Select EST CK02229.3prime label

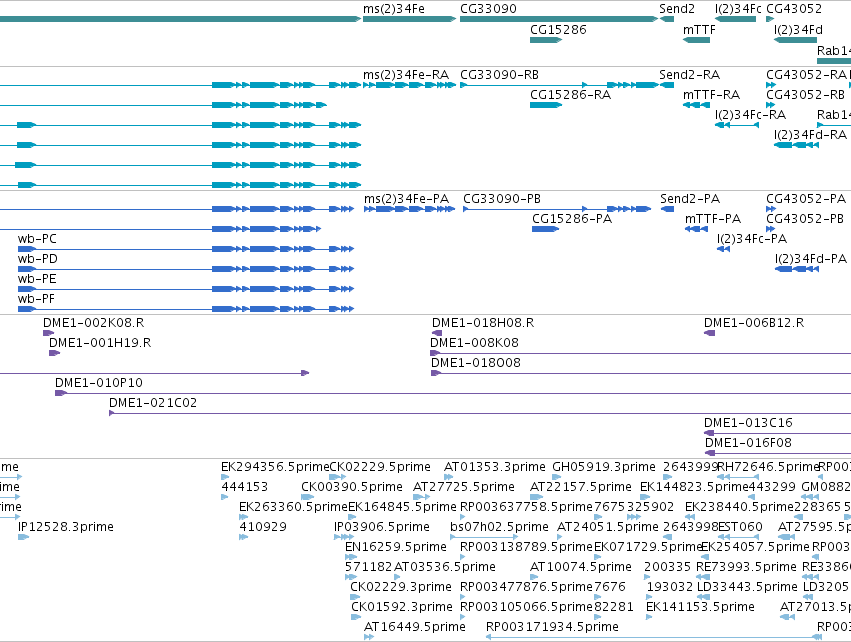point(401,587)
